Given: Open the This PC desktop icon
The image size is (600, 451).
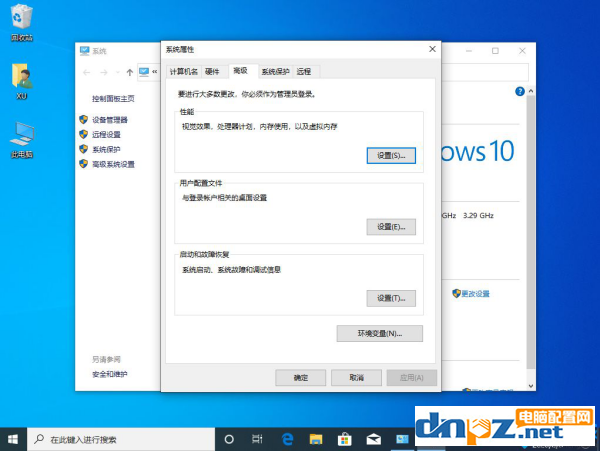Looking at the screenshot, I should 22,140.
